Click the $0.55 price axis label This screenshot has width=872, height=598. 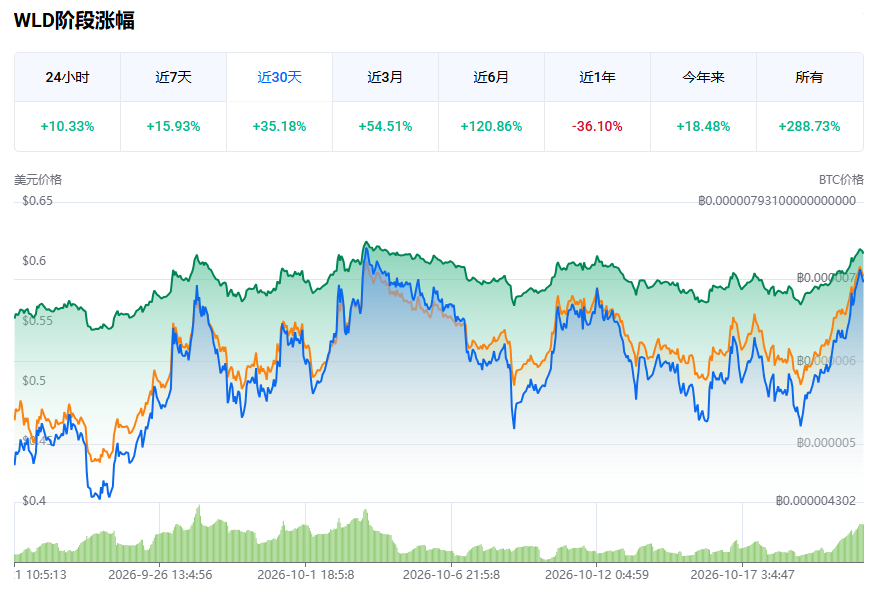(37, 321)
